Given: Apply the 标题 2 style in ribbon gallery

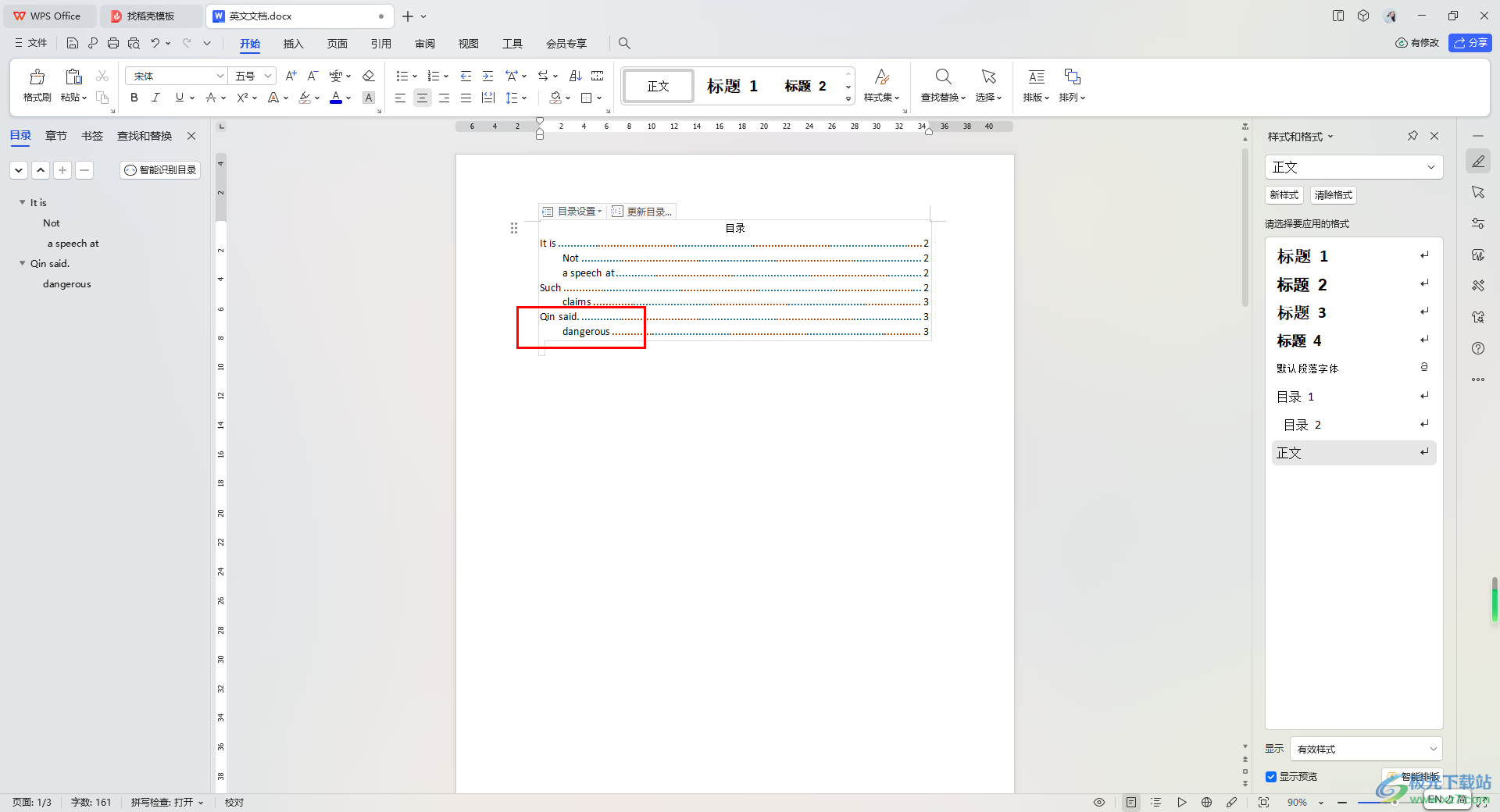Looking at the screenshot, I should coord(805,86).
